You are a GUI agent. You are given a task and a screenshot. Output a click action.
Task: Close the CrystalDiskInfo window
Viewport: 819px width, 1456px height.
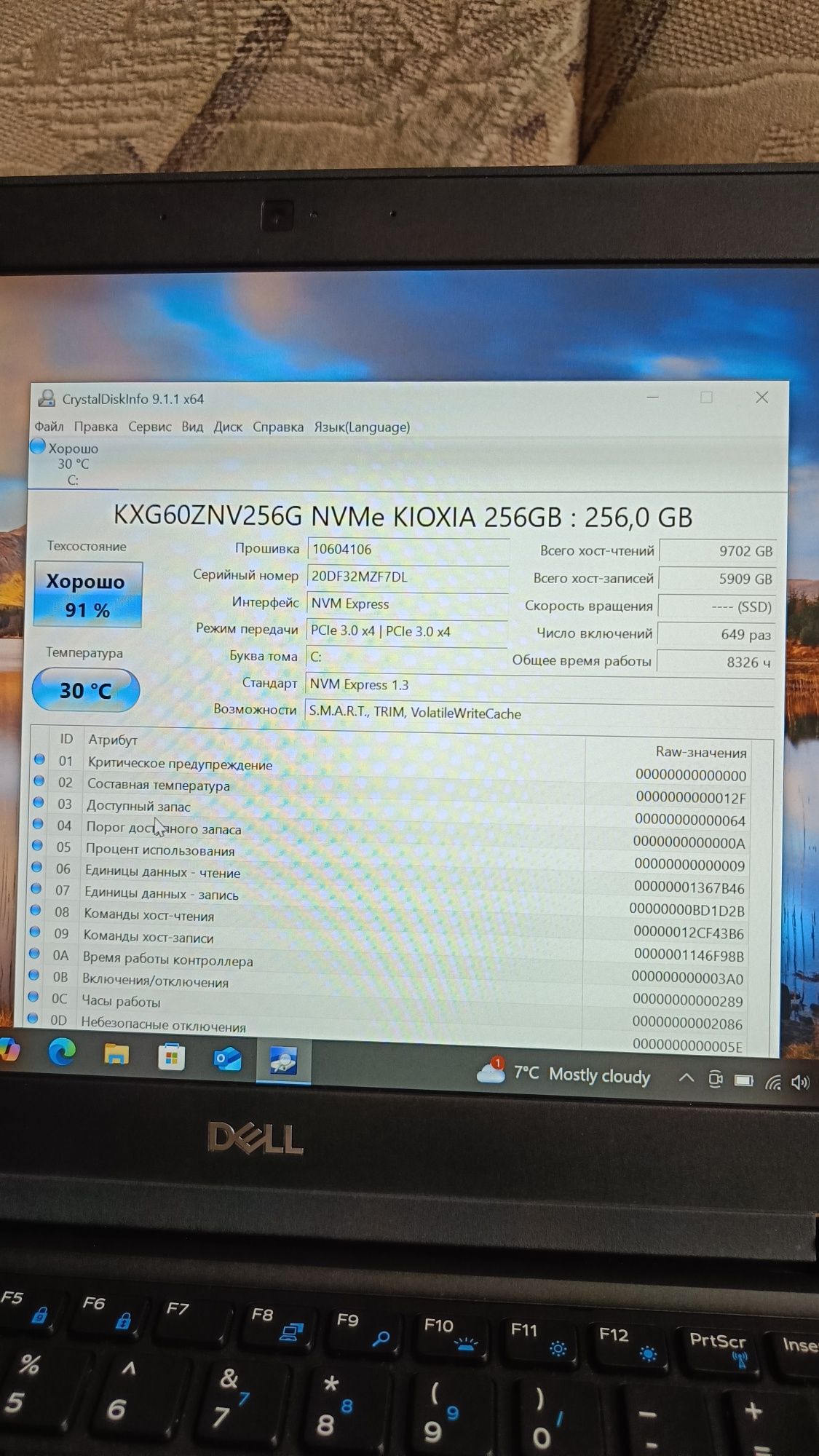(x=761, y=397)
